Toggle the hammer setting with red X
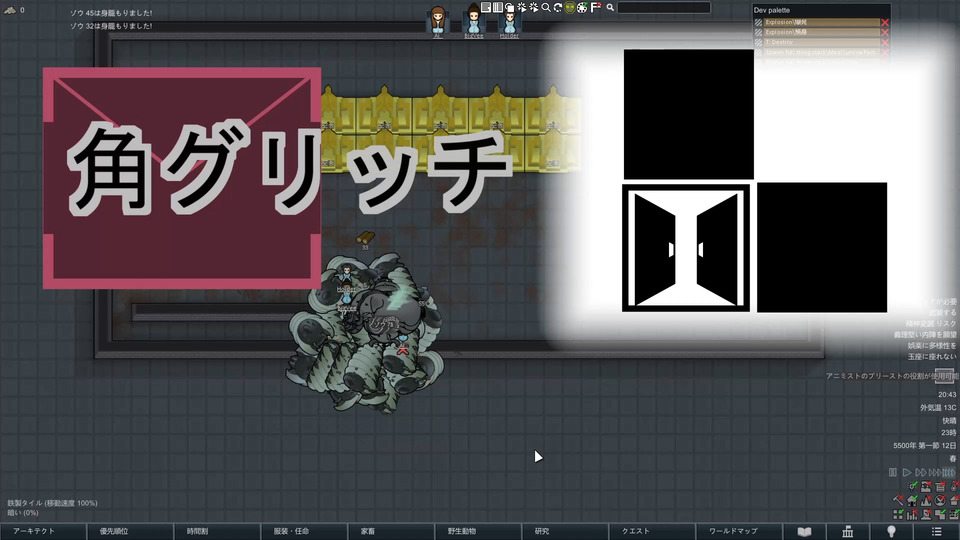Screen dimensions: 960x540 point(898,500)
